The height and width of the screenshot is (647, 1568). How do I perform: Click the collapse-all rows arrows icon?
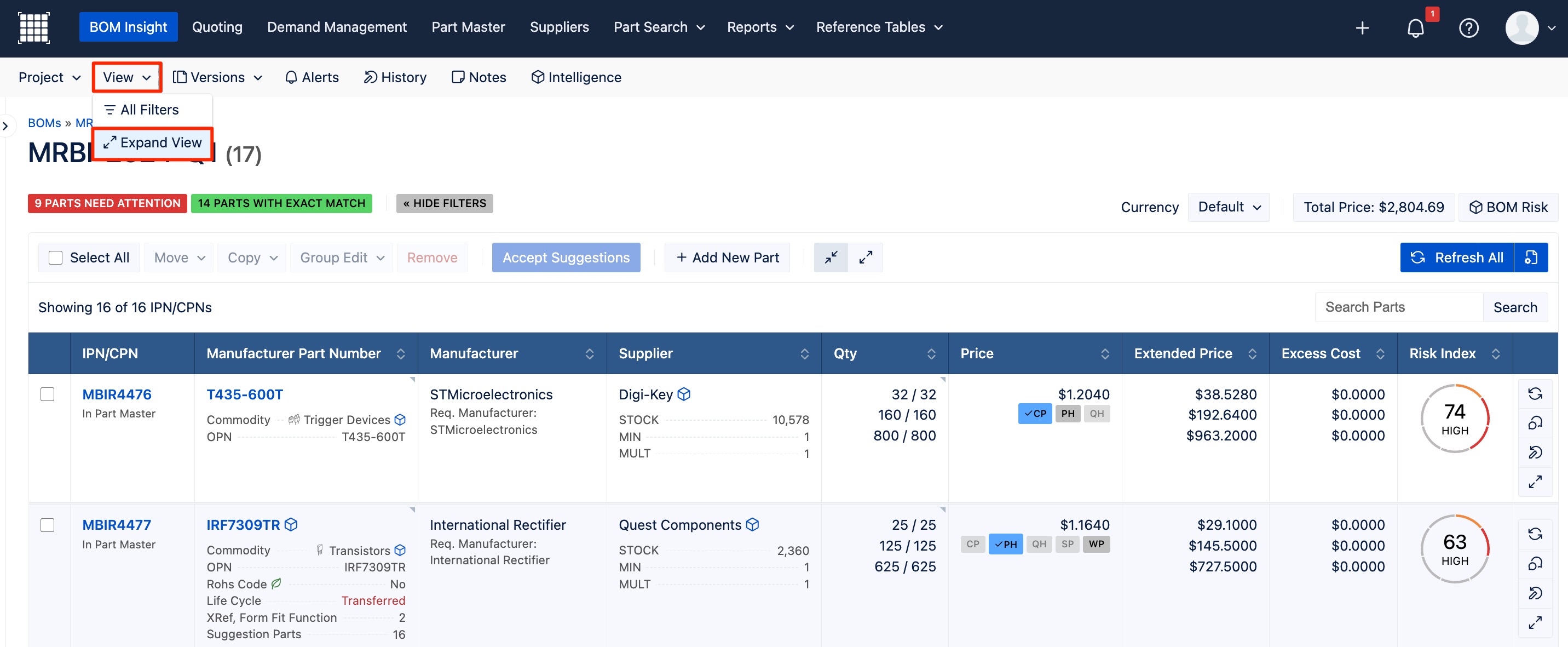pyautogui.click(x=831, y=257)
